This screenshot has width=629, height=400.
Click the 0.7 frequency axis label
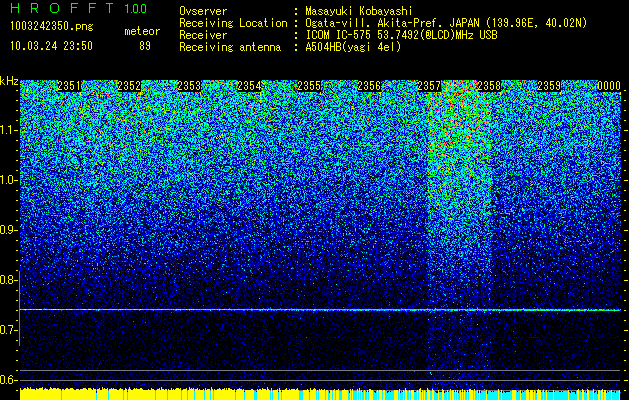tap(7, 330)
